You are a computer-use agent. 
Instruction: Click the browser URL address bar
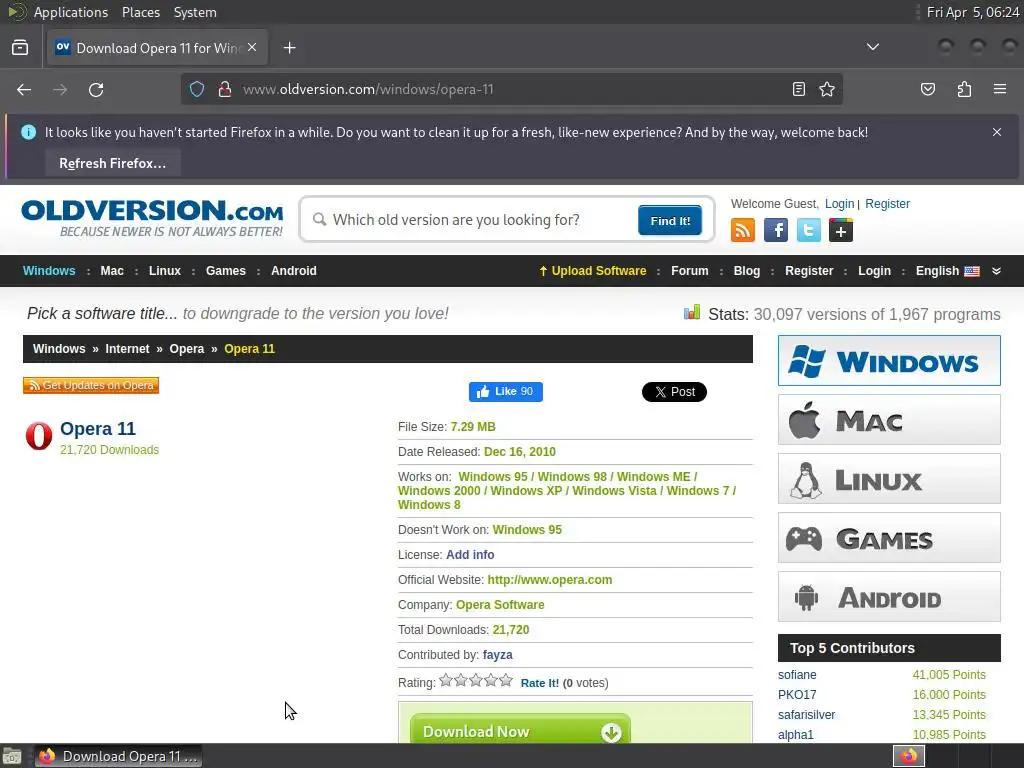tap(511, 89)
